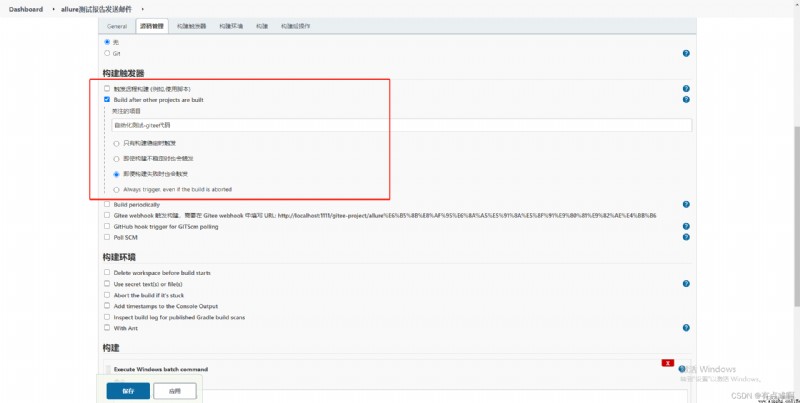The width and height of the screenshot is (800, 403).
Task: Check Abort the build if it's stuck
Action: [107, 295]
